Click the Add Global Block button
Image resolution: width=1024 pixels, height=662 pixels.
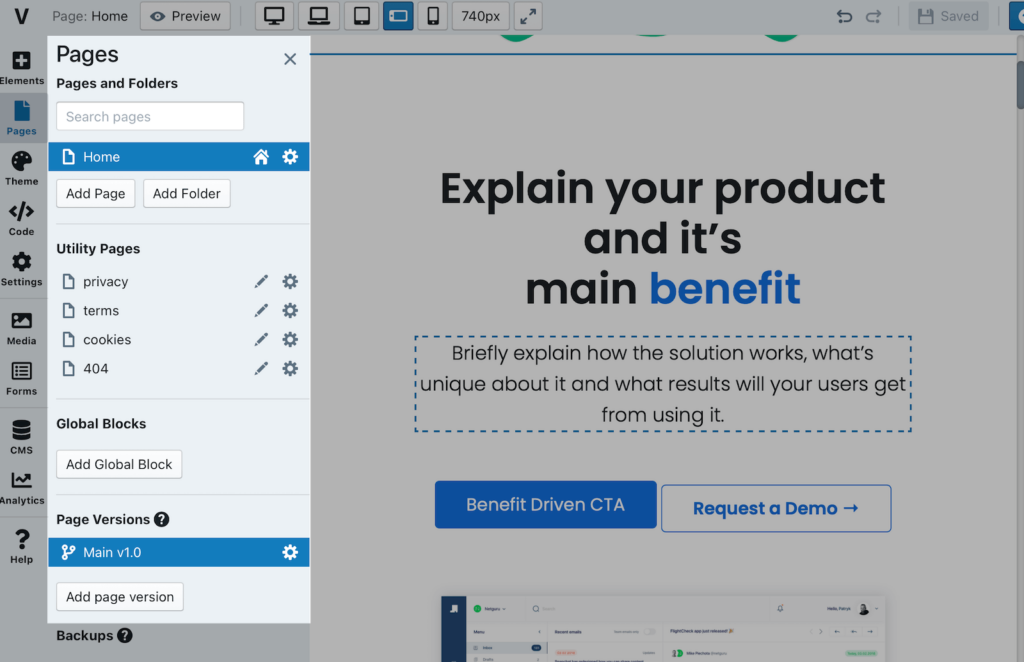(119, 464)
